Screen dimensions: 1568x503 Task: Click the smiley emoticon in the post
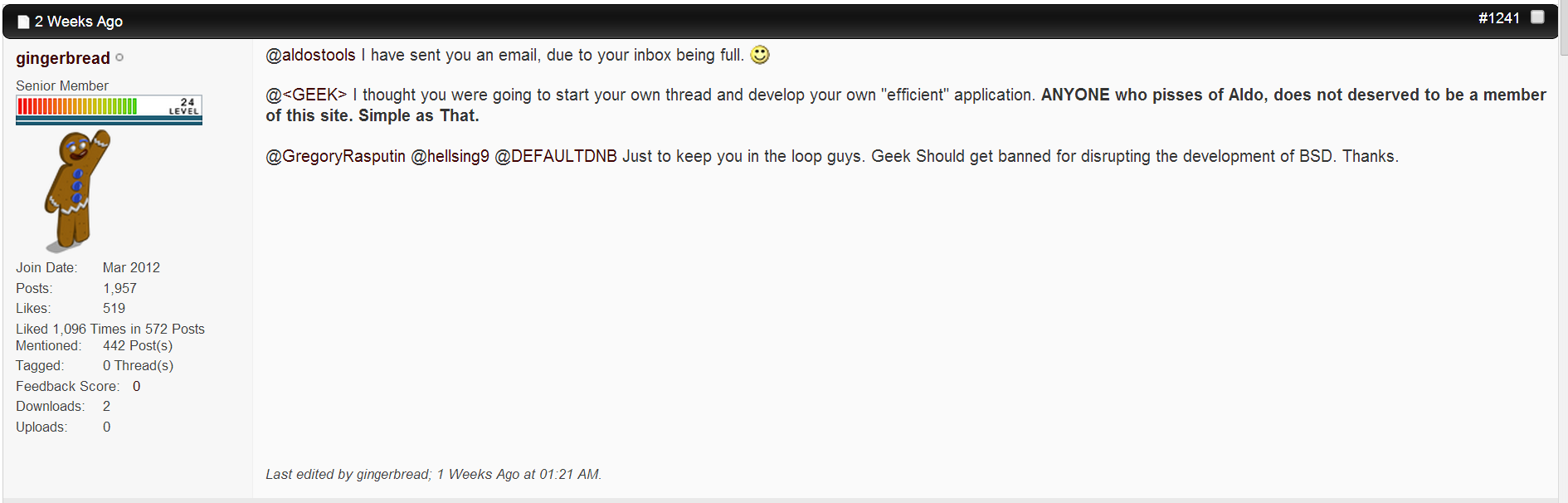760,55
